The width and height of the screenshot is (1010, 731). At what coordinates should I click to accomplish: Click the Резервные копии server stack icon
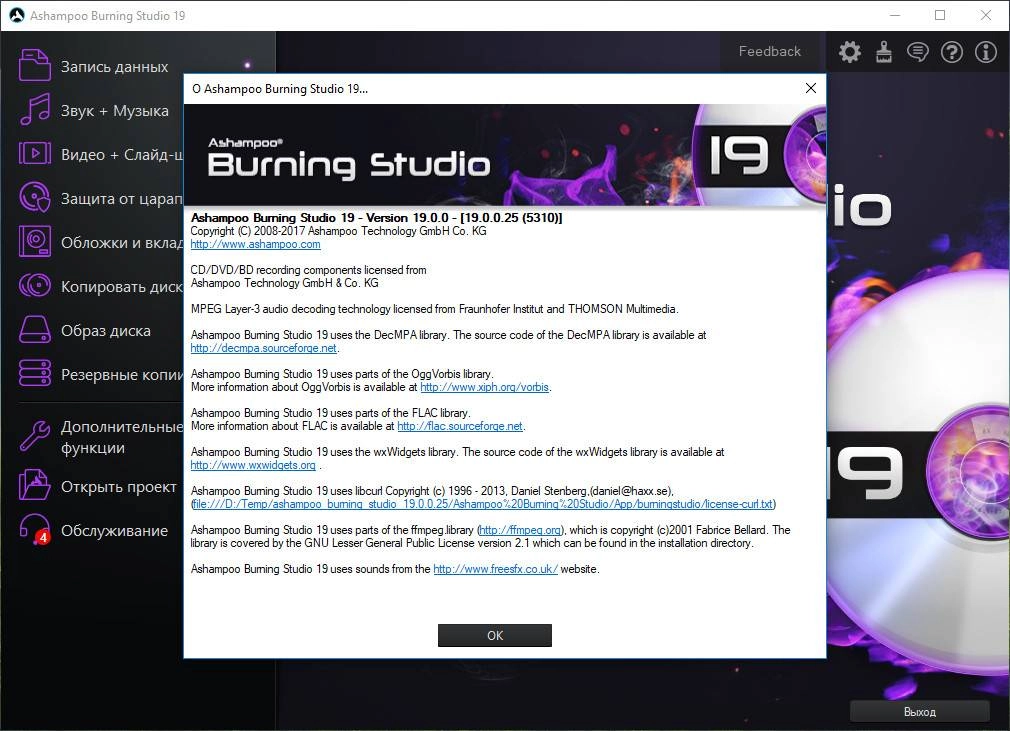point(34,374)
